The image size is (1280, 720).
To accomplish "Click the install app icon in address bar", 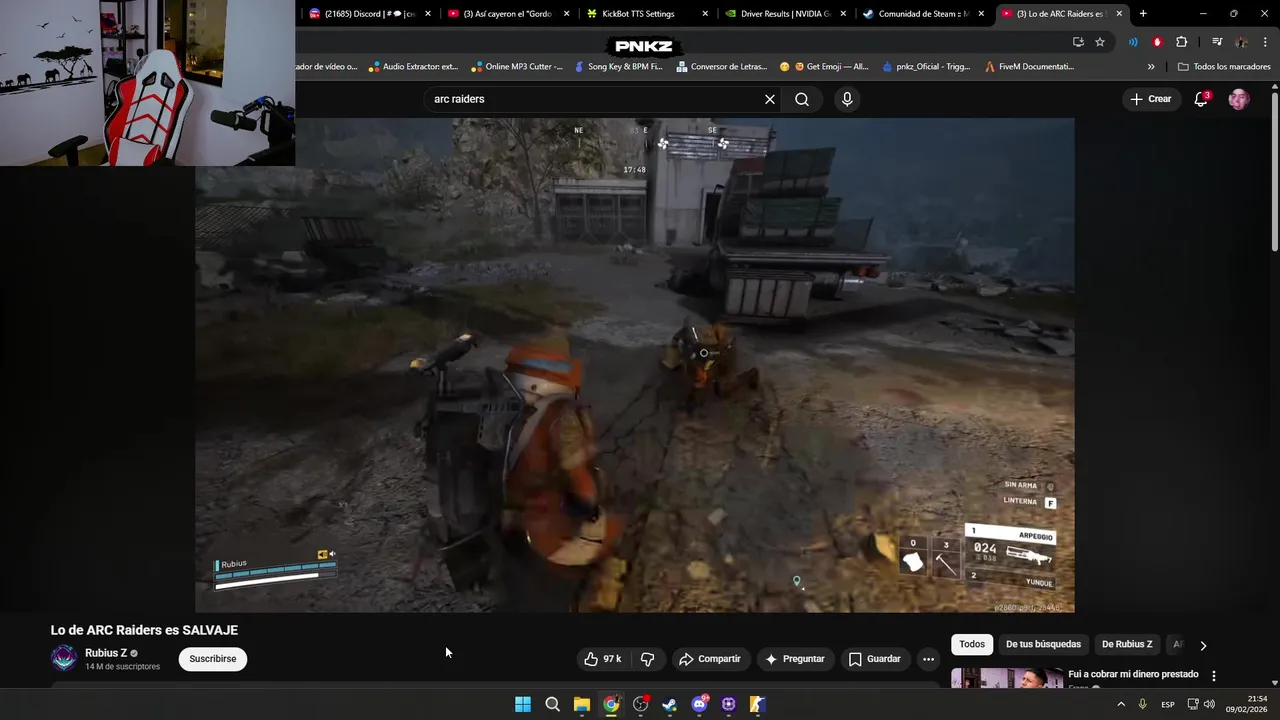I will tap(1078, 42).
